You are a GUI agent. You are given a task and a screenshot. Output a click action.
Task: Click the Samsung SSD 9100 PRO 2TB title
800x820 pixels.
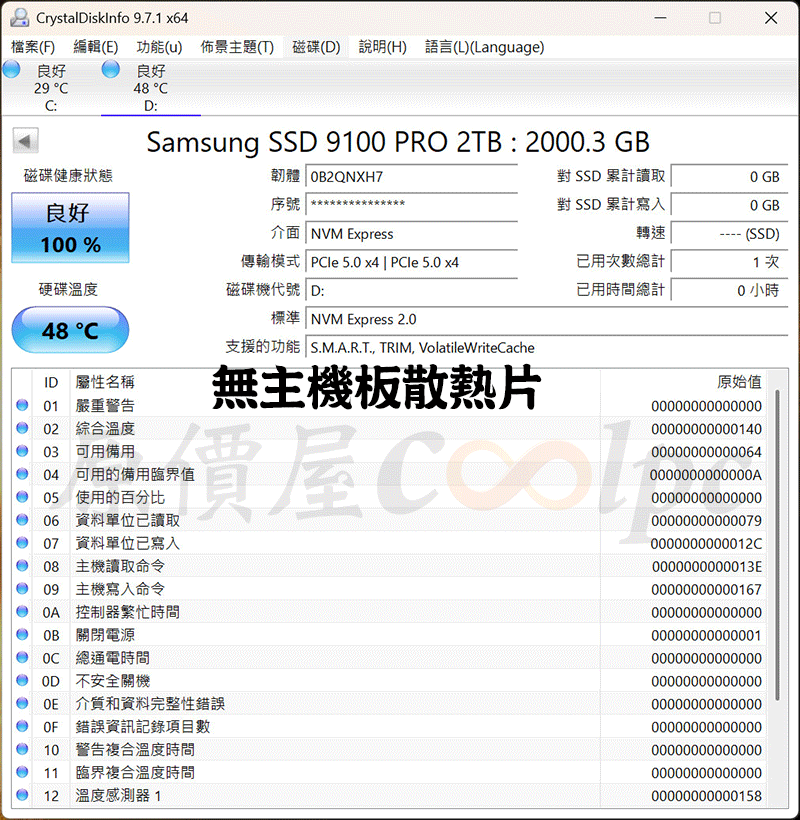coord(398,142)
